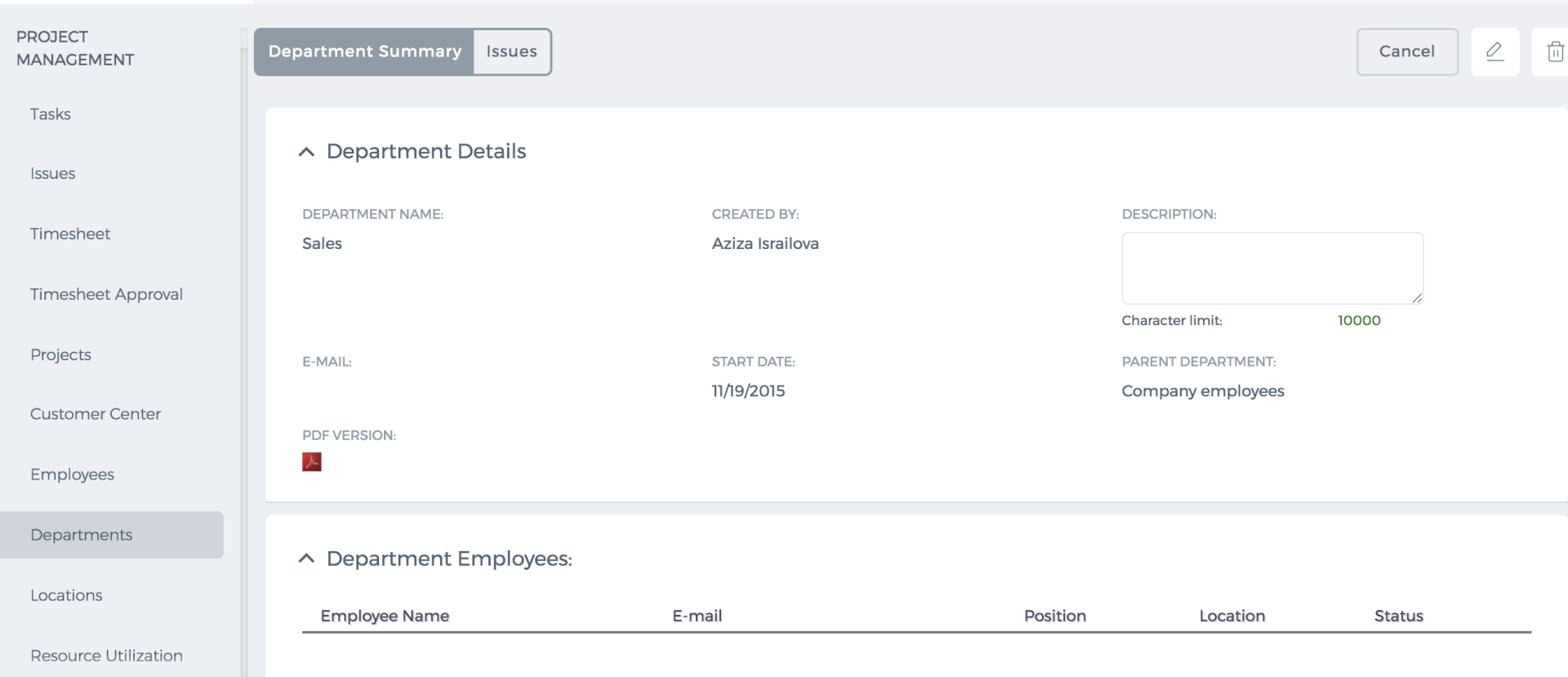Go to Employees in sidebar
The height and width of the screenshot is (677, 1568).
pyautogui.click(x=72, y=474)
